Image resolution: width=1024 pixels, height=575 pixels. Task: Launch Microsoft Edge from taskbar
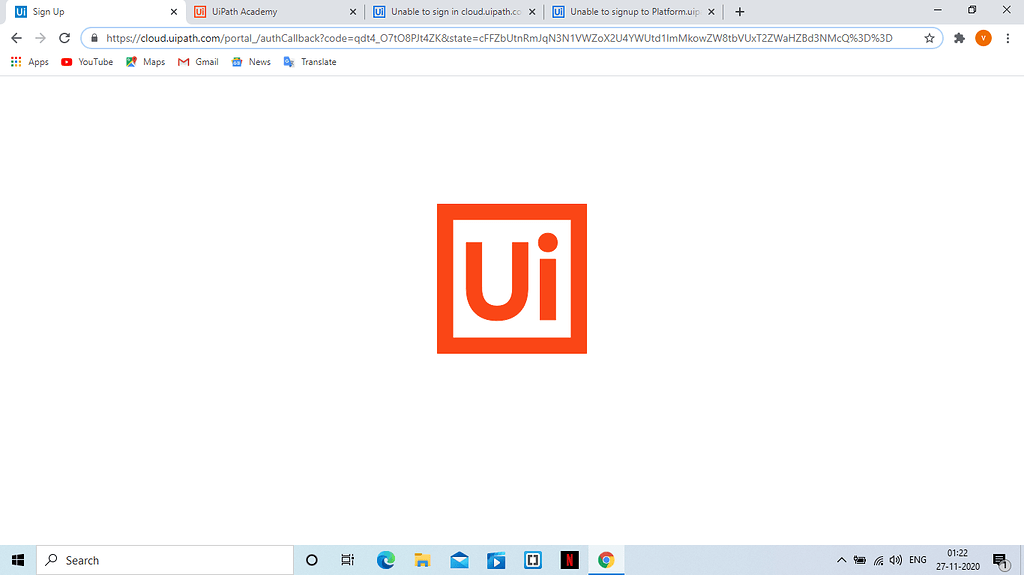[x=385, y=560]
